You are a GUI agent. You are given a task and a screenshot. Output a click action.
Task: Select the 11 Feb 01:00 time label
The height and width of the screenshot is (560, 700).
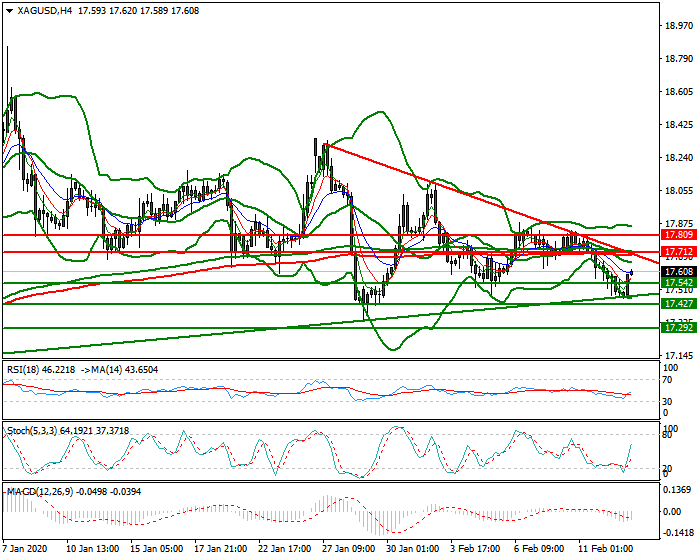tap(606, 548)
